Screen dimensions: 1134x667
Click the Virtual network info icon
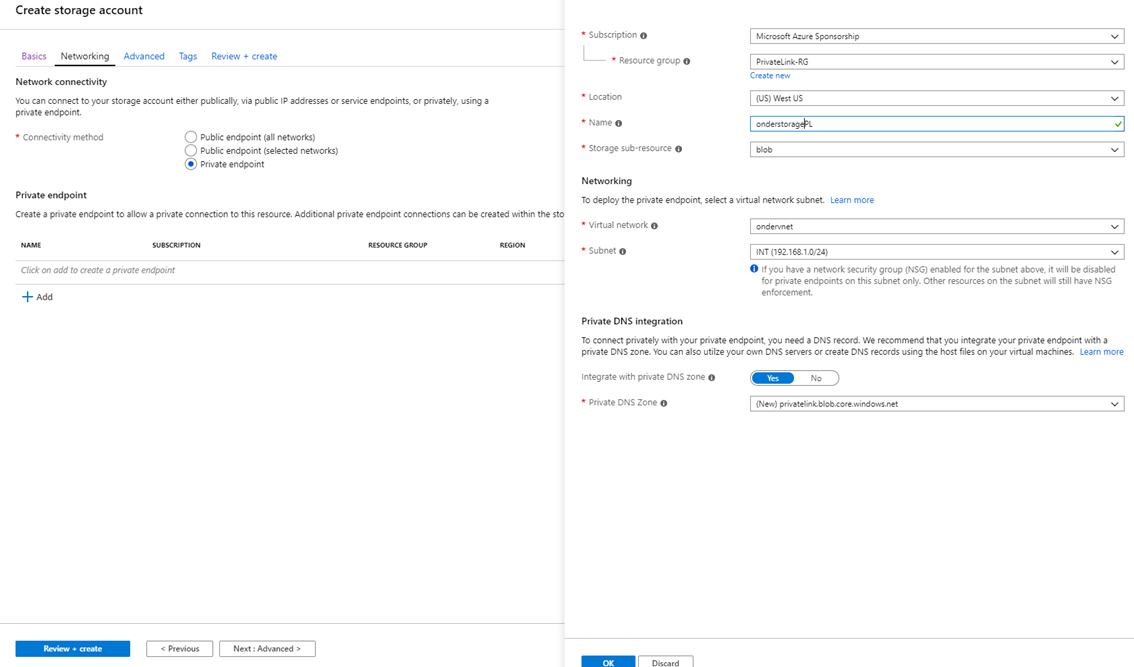(654, 226)
